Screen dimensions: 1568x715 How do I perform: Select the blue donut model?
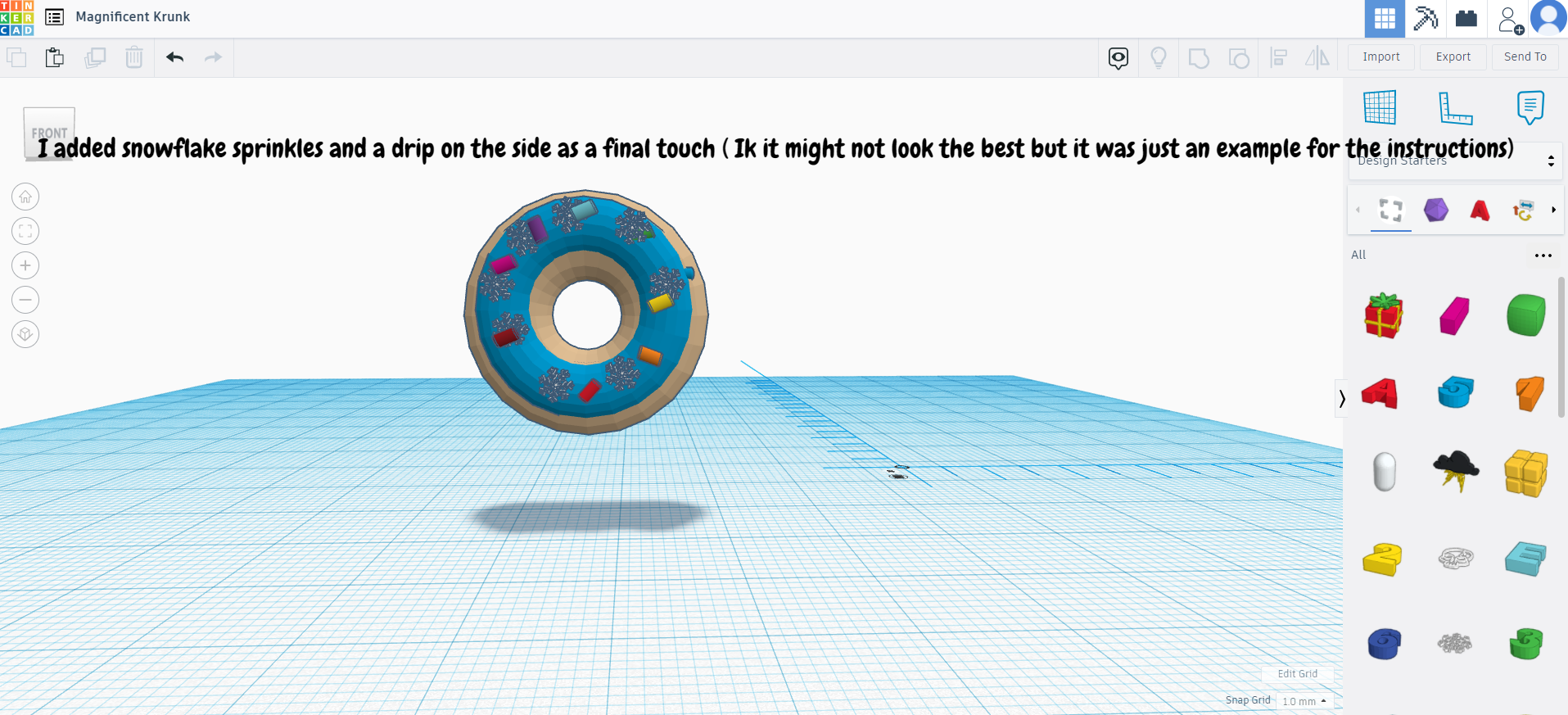coord(586,312)
